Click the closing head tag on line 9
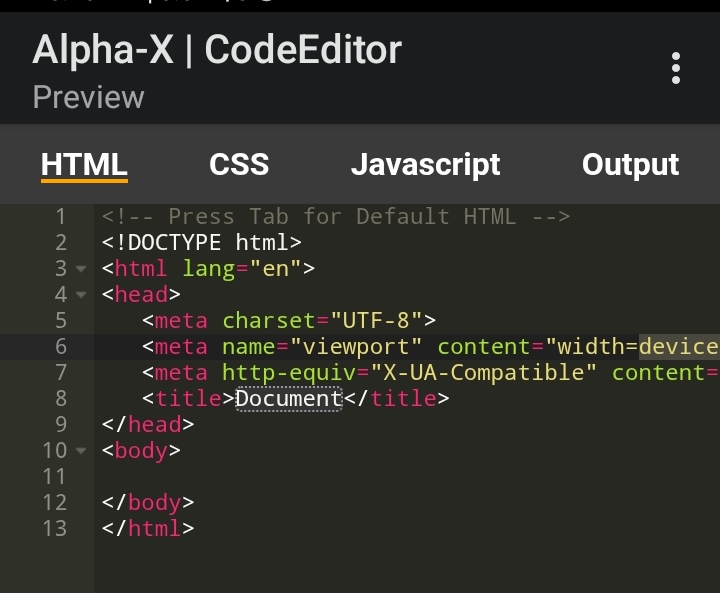The height and width of the screenshot is (593, 720). [x=147, y=425]
